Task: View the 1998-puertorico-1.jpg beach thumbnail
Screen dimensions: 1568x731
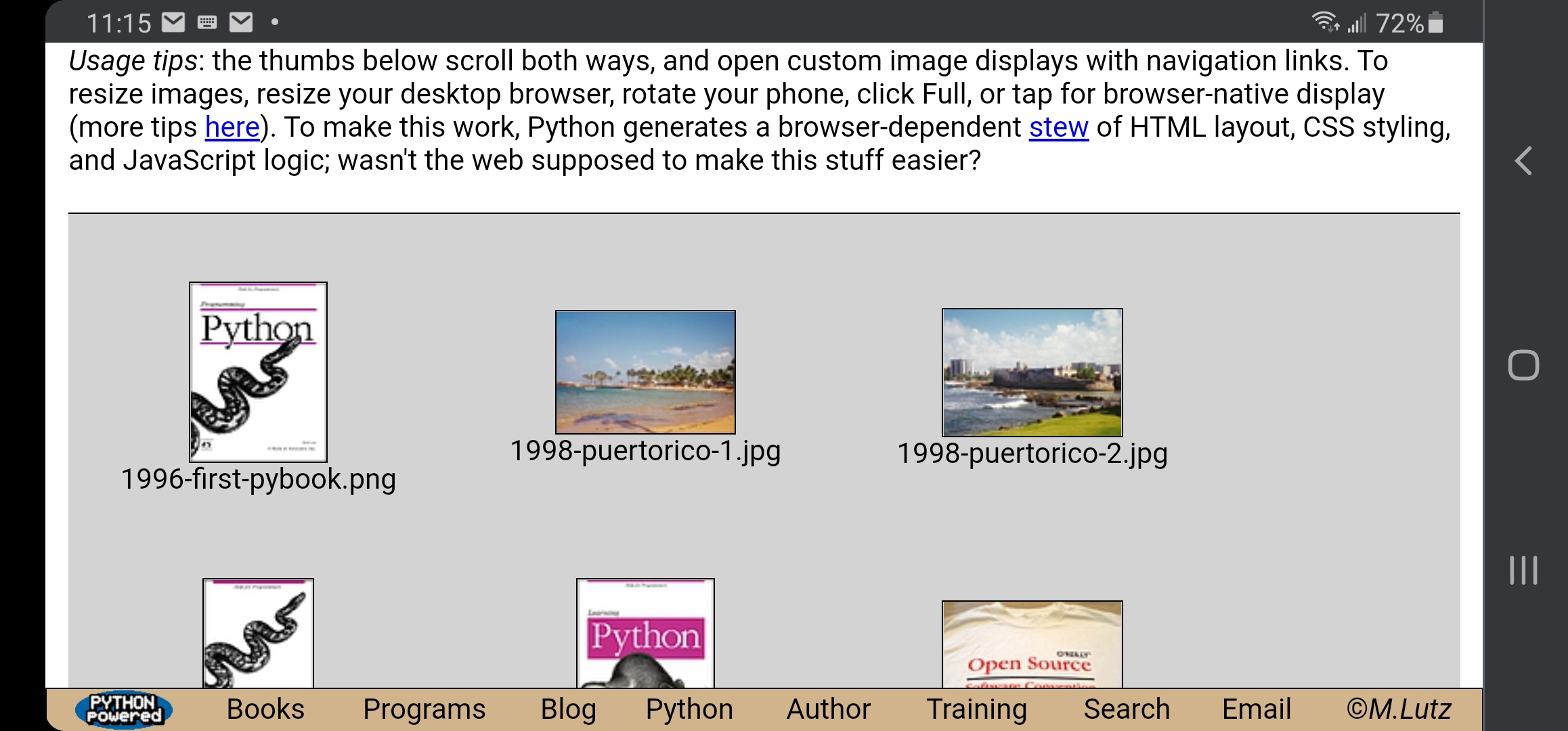Action: (x=645, y=372)
